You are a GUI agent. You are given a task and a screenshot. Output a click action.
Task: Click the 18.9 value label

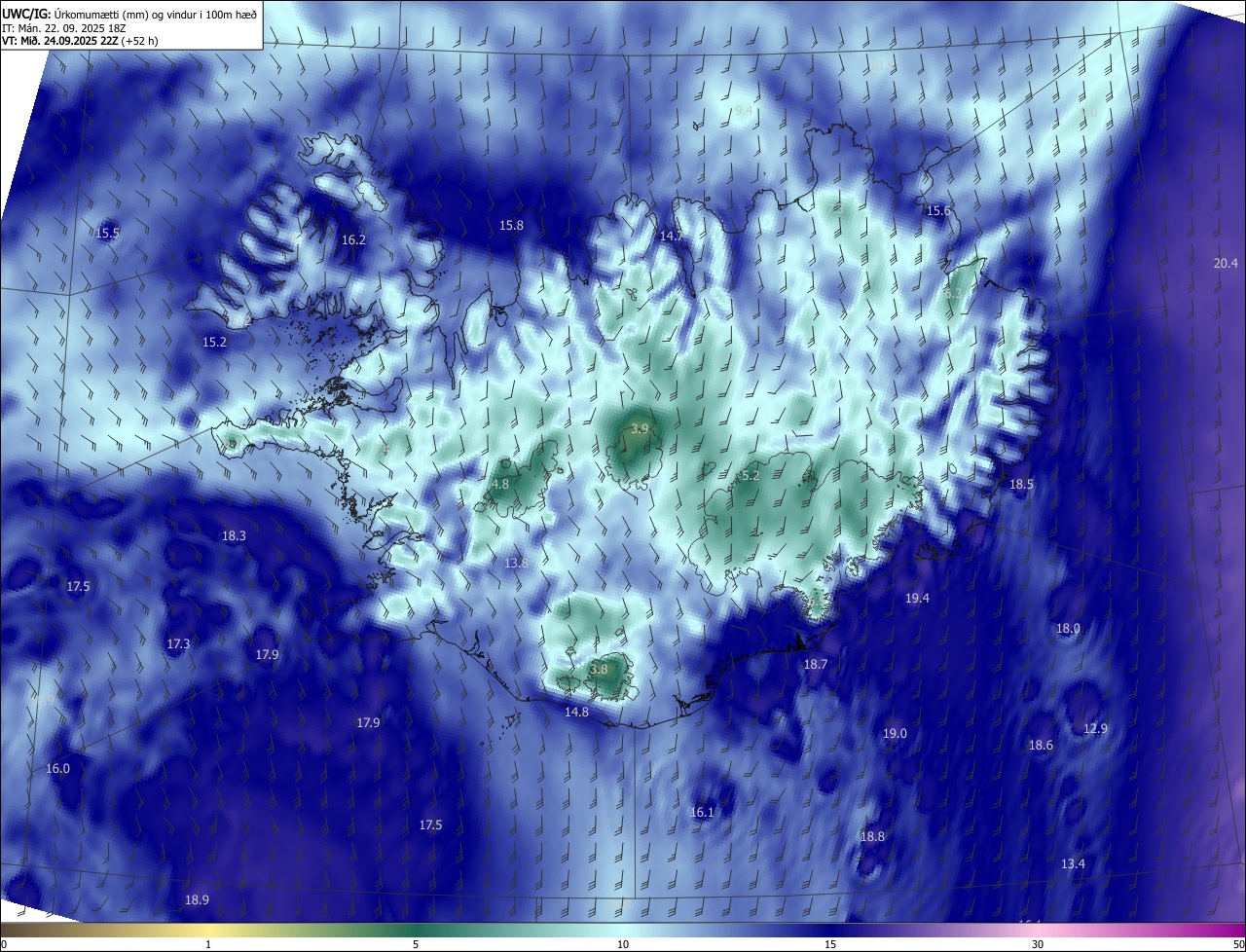click(x=197, y=900)
